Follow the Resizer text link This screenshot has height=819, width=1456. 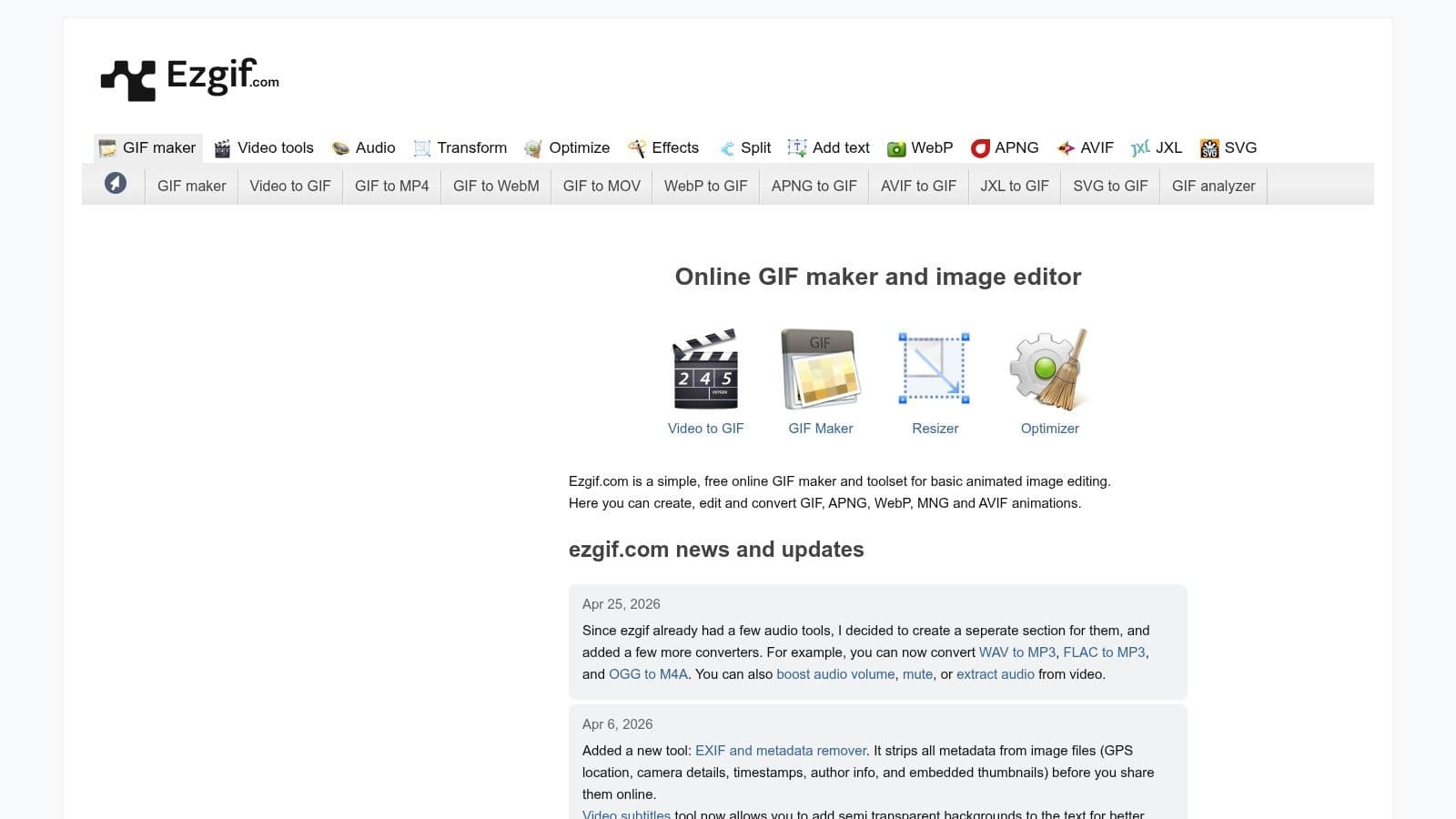point(935,429)
